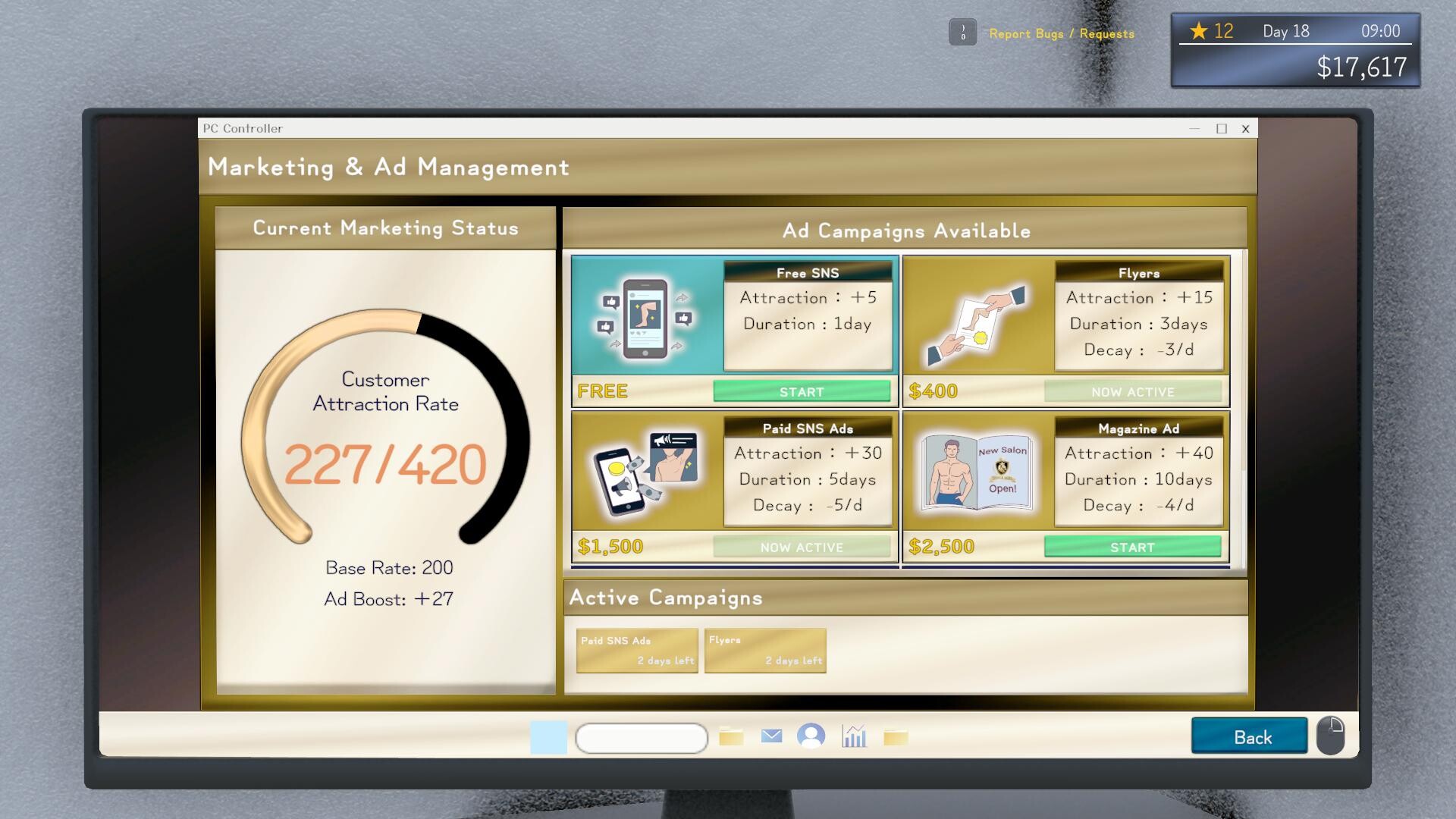This screenshot has height=819, width=1456.
Task: Start the Free SNS campaign
Action: pyautogui.click(x=801, y=391)
